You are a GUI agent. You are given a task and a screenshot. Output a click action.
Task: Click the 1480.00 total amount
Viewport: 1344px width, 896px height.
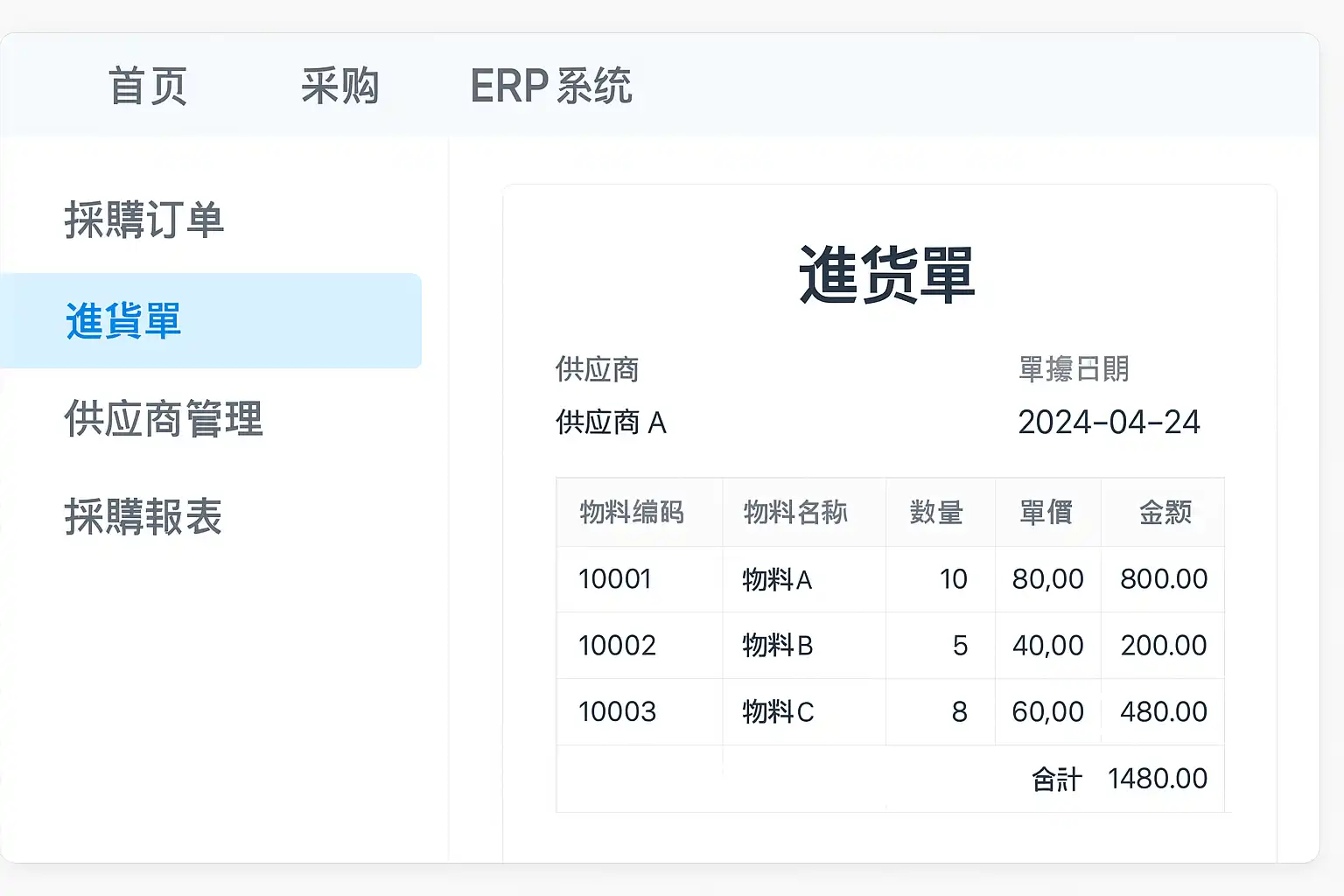1157,779
